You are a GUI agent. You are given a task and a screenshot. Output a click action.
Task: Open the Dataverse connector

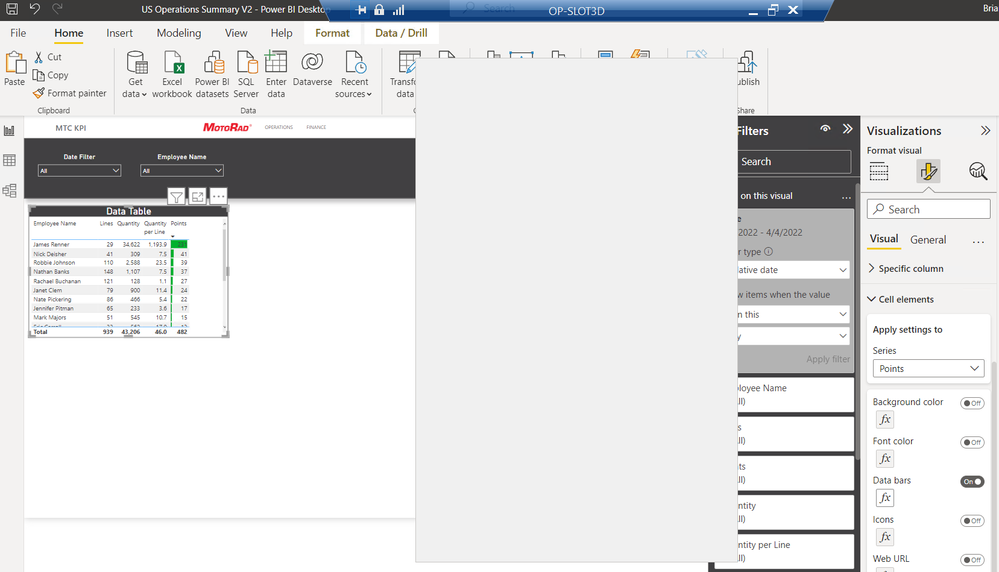click(x=312, y=69)
